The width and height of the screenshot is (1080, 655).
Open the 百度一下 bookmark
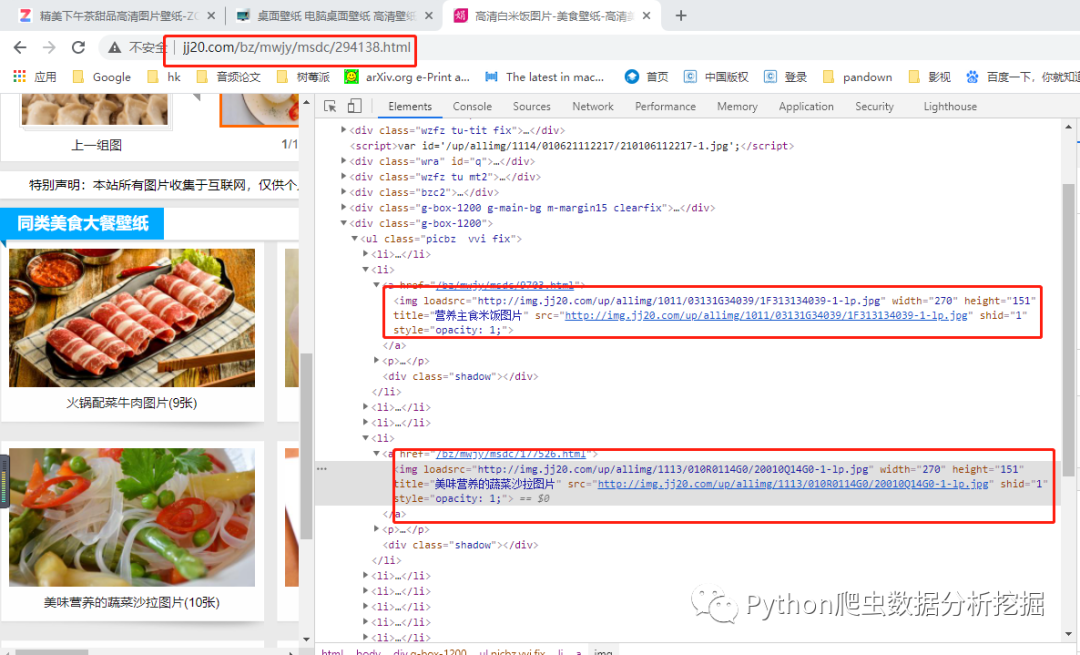click(x=1022, y=76)
